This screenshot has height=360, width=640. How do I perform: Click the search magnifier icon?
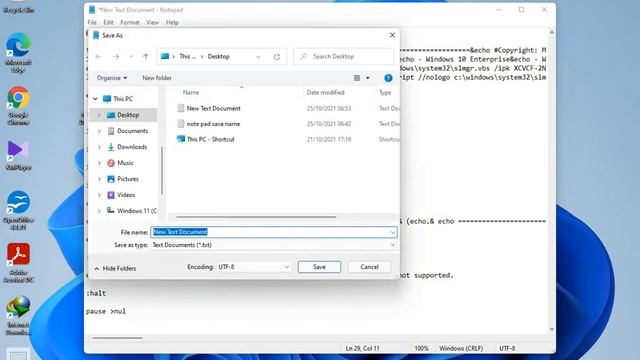pyautogui.click(x=303, y=56)
